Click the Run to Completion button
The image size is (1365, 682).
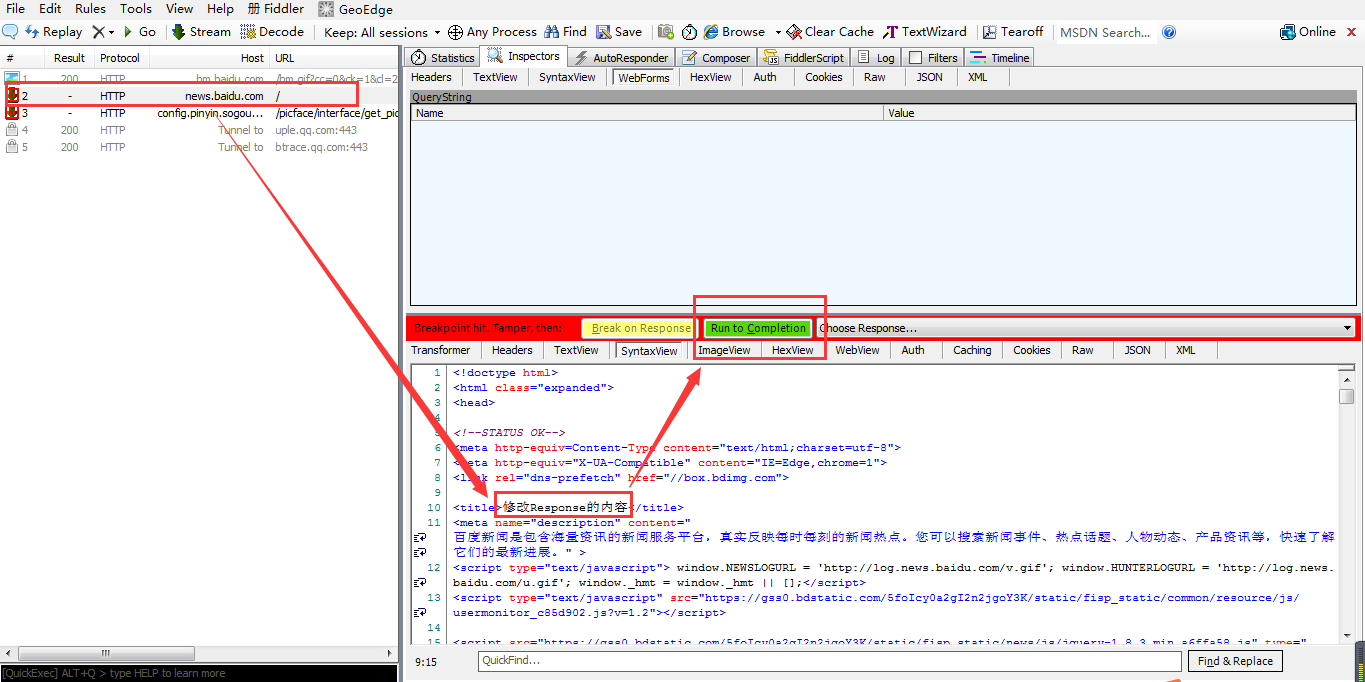click(x=758, y=328)
